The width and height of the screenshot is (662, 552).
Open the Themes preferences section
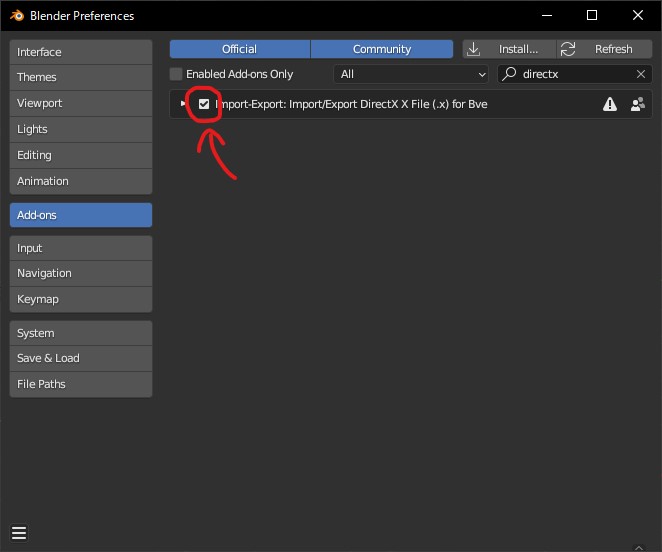click(x=81, y=77)
